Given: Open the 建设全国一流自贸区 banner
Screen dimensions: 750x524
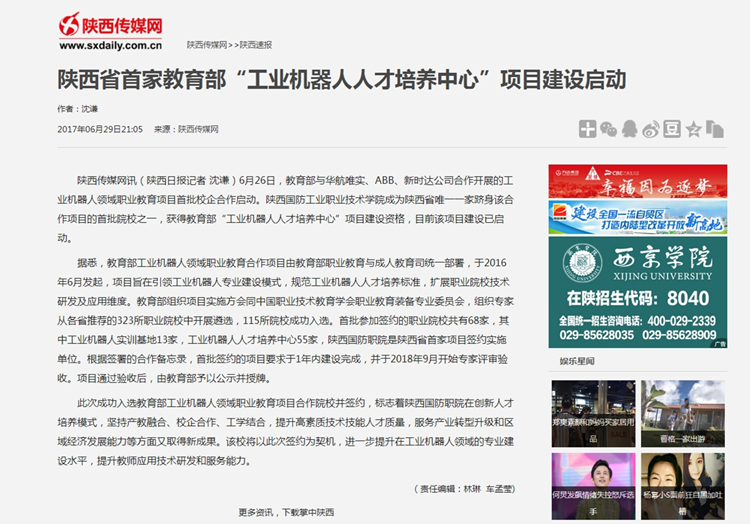Looking at the screenshot, I should [638, 218].
